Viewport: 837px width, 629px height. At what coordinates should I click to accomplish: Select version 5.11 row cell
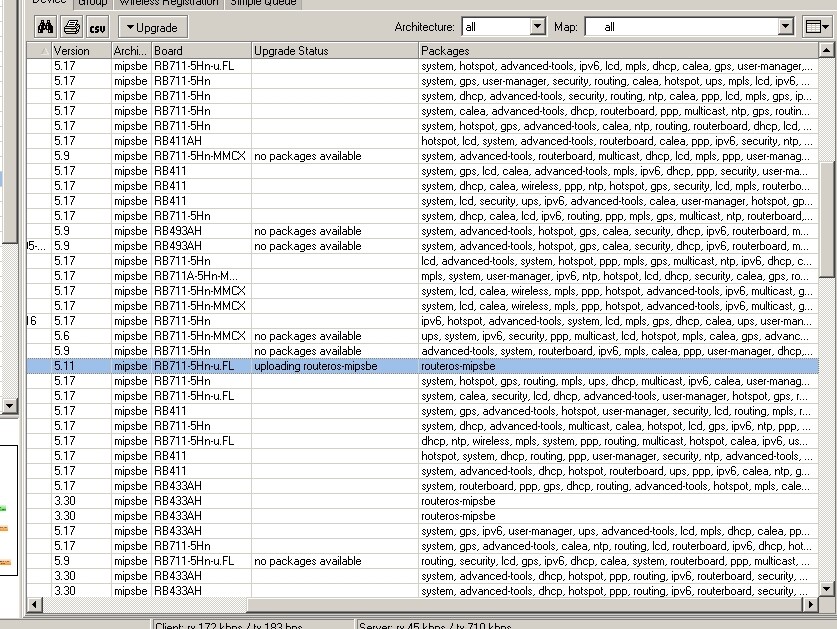(x=81, y=366)
